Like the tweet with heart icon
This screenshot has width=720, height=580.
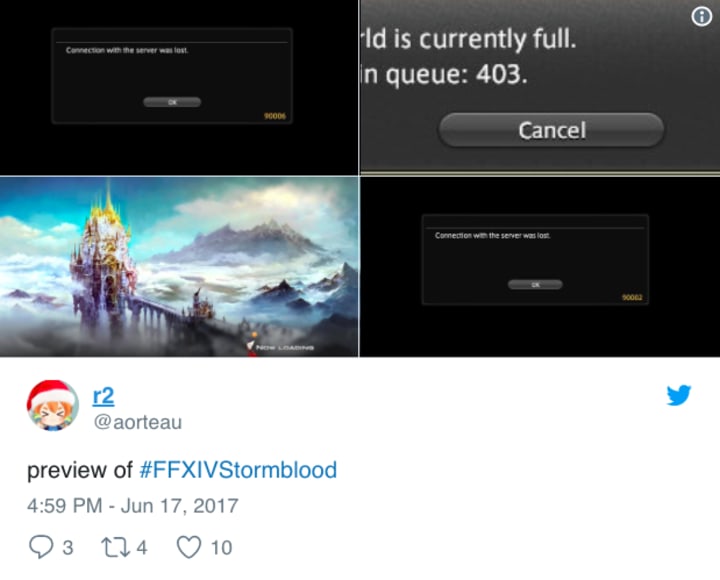(189, 547)
